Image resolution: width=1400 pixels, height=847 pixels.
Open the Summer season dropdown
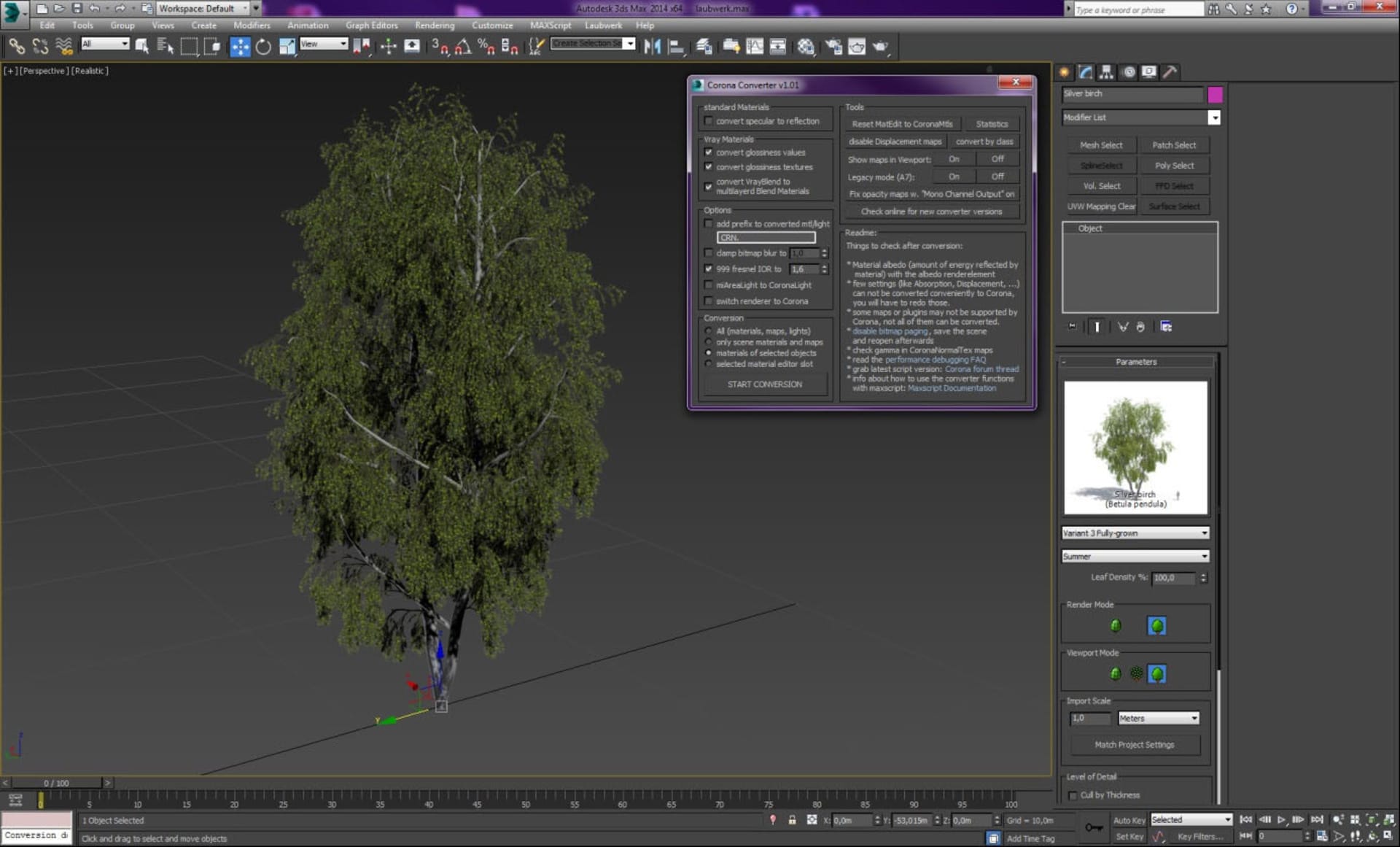click(x=1135, y=557)
